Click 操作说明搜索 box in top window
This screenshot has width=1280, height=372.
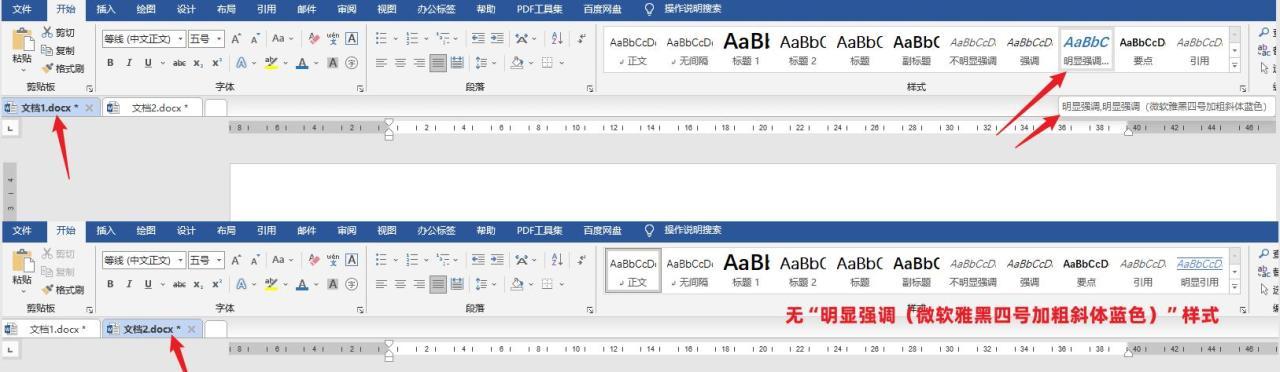point(693,9)
